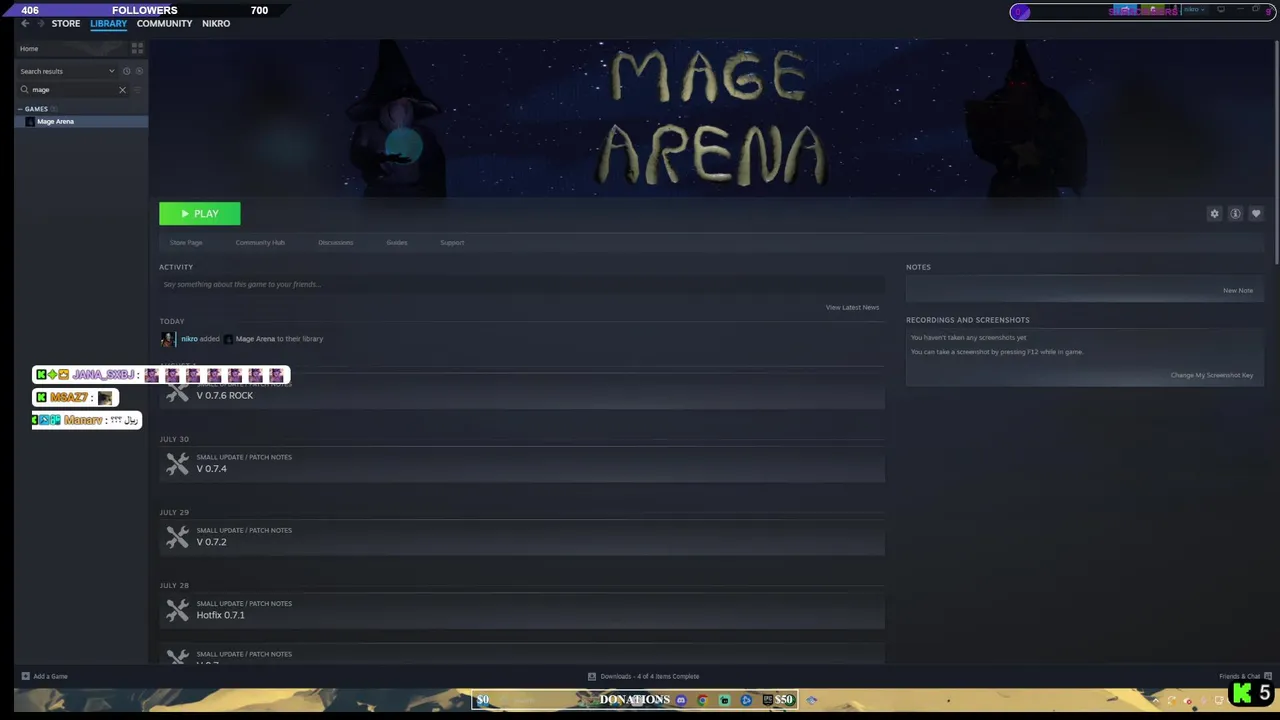Screen dimensions: 1280x720
Task: Clear the library search with X
Action: 123,90
